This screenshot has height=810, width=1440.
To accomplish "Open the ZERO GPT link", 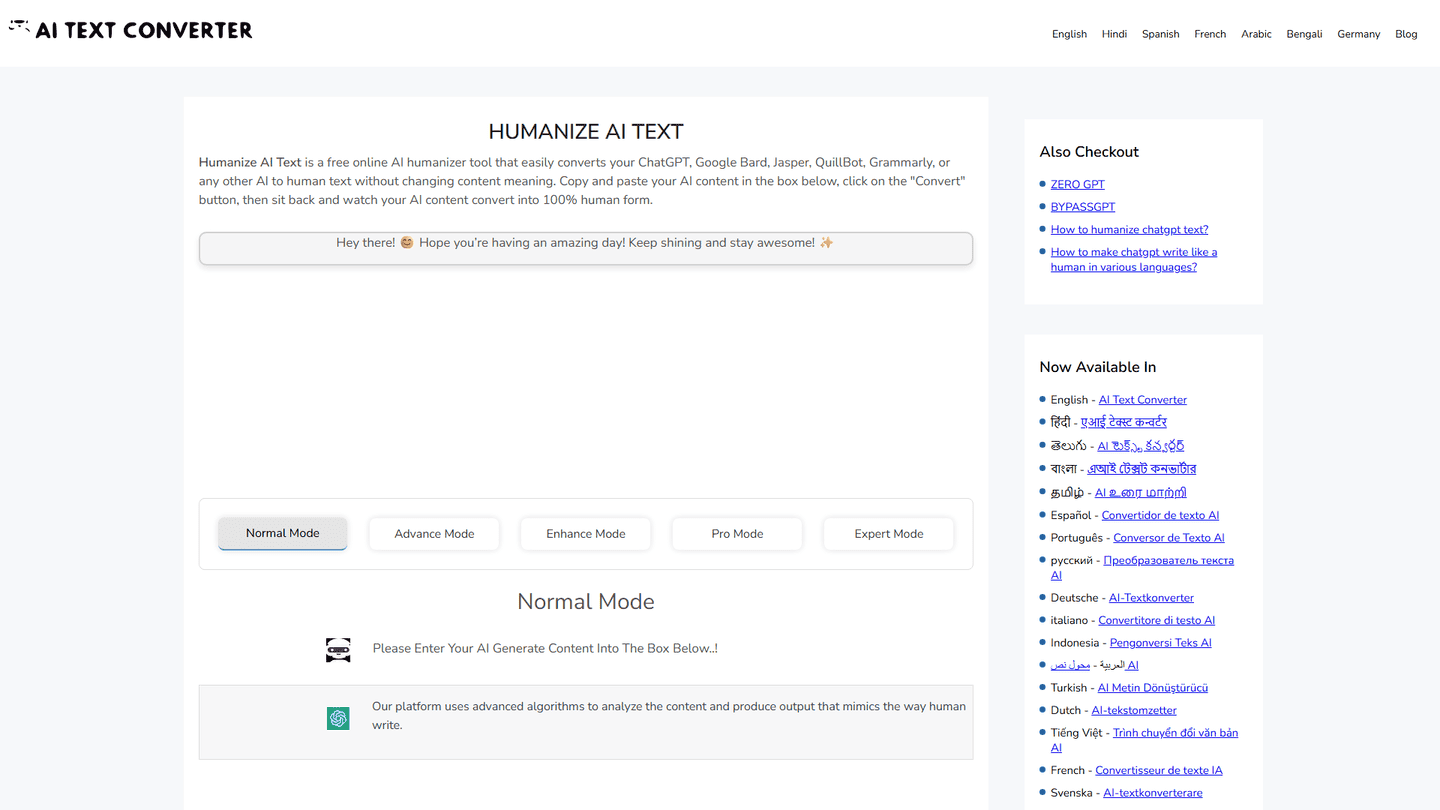I will point(1077,184).
